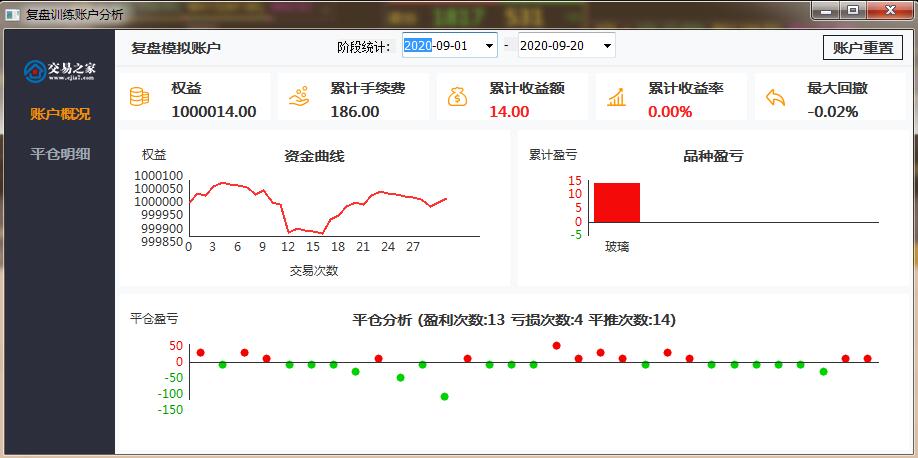This screenshot has height=458, width=918.
Task: Click the 累计收益率 growth chart icon
Action: 617,97
